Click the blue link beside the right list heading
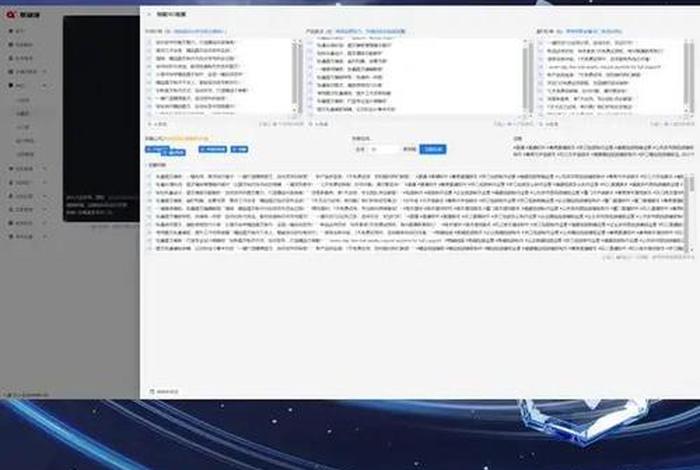 tap(593, 32)
